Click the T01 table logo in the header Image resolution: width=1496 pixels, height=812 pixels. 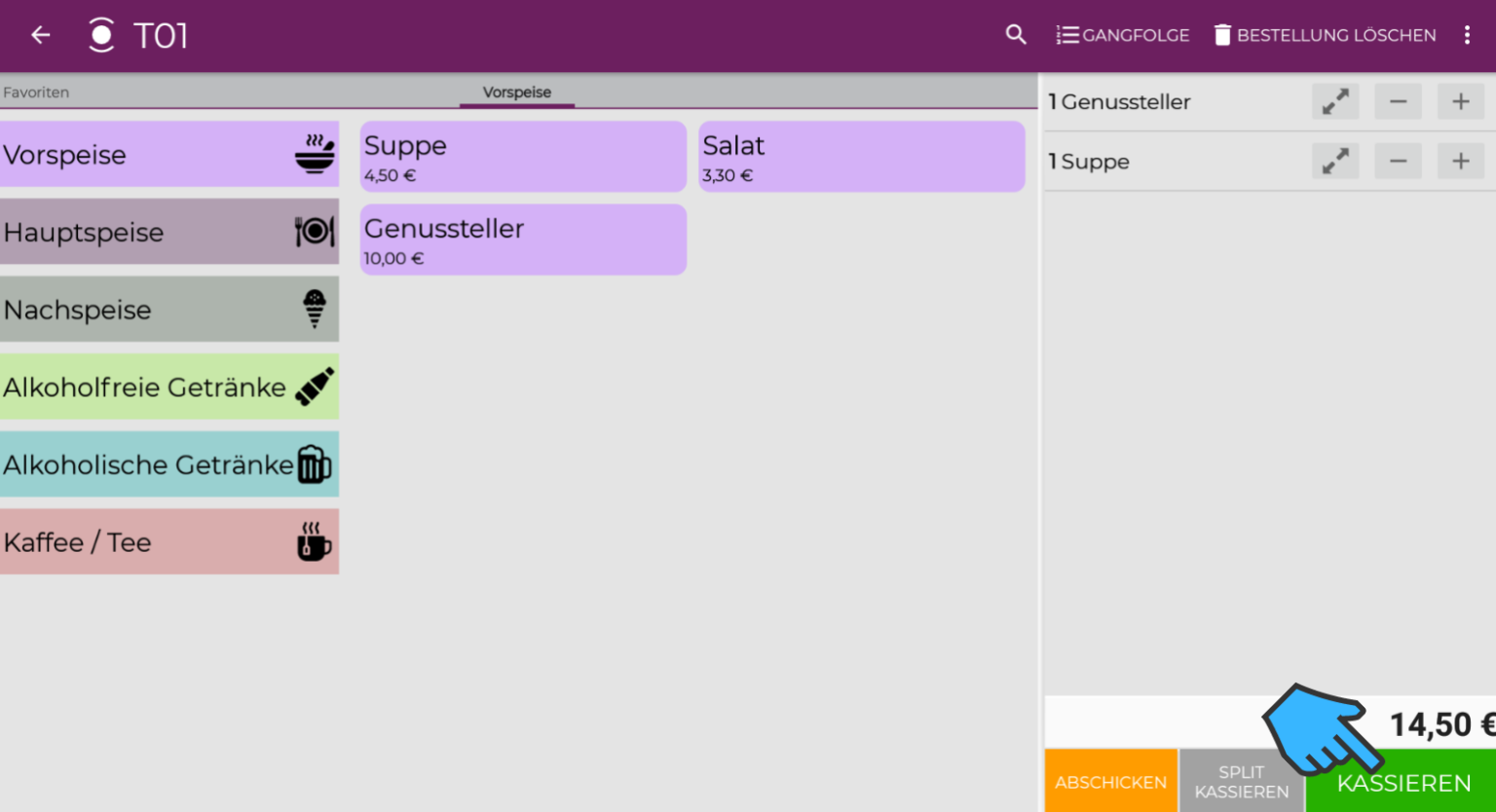[101, 34]
